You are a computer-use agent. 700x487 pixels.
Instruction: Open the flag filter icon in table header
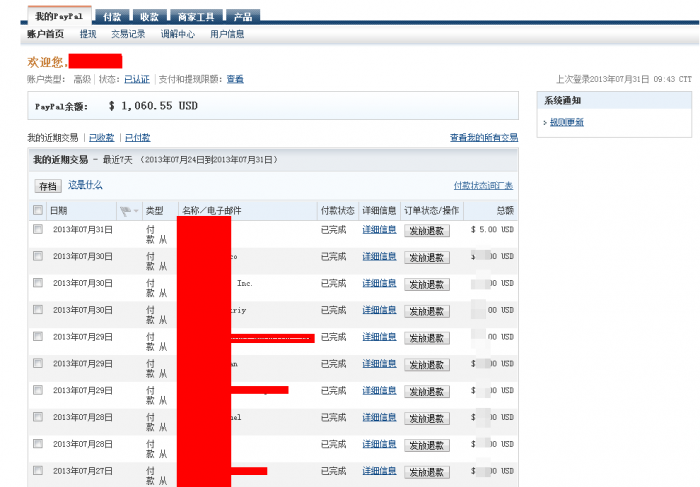click(125, 211)
